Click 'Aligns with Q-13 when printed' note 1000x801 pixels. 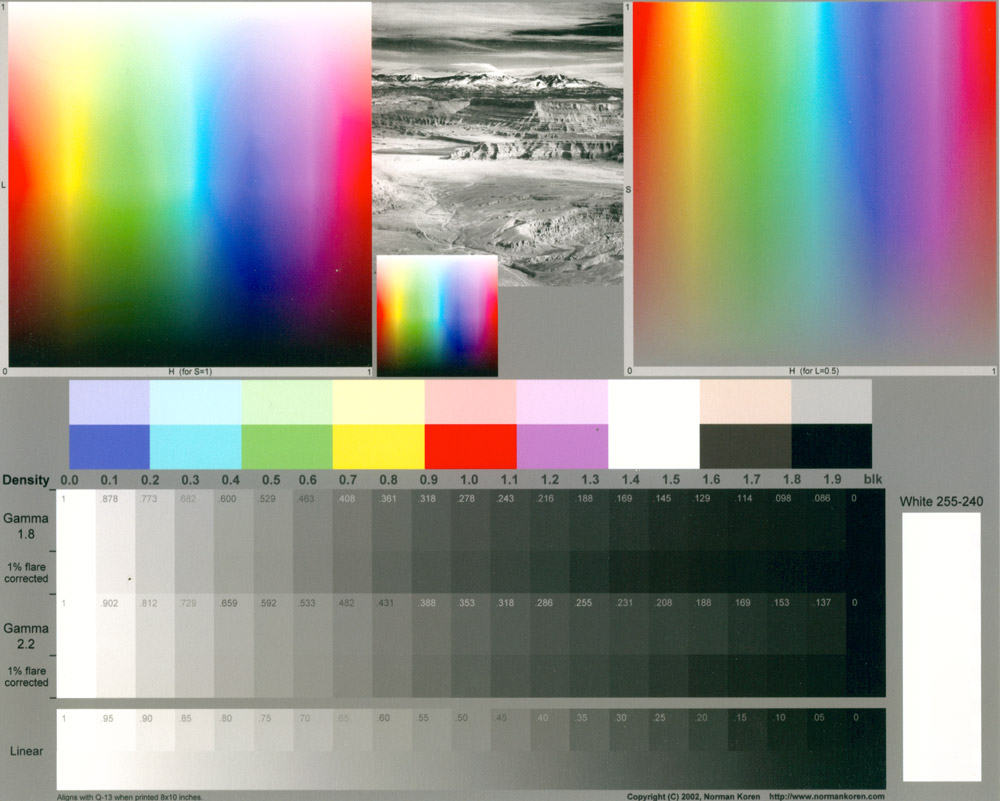(x=129, y=797)
